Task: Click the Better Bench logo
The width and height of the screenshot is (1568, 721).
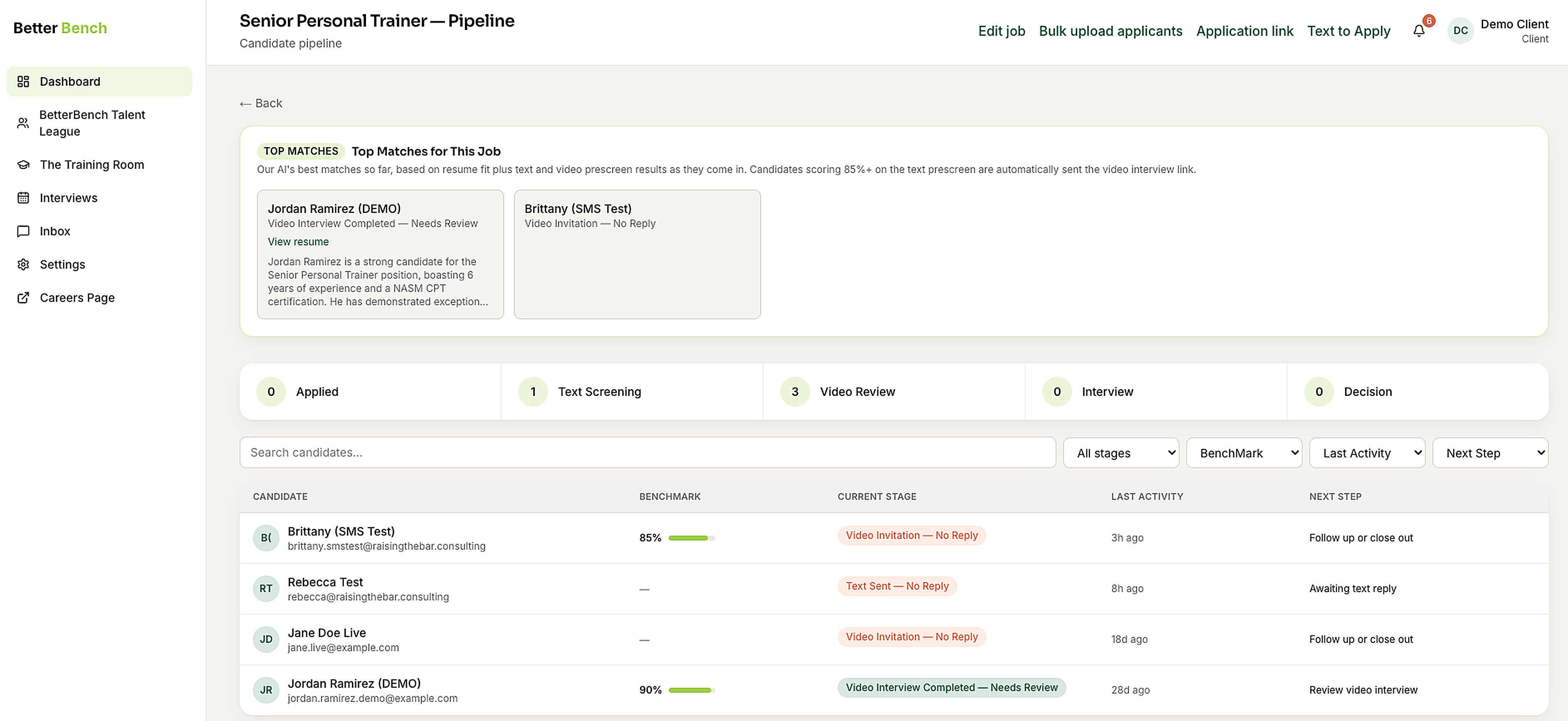Action: coord(60,28)
